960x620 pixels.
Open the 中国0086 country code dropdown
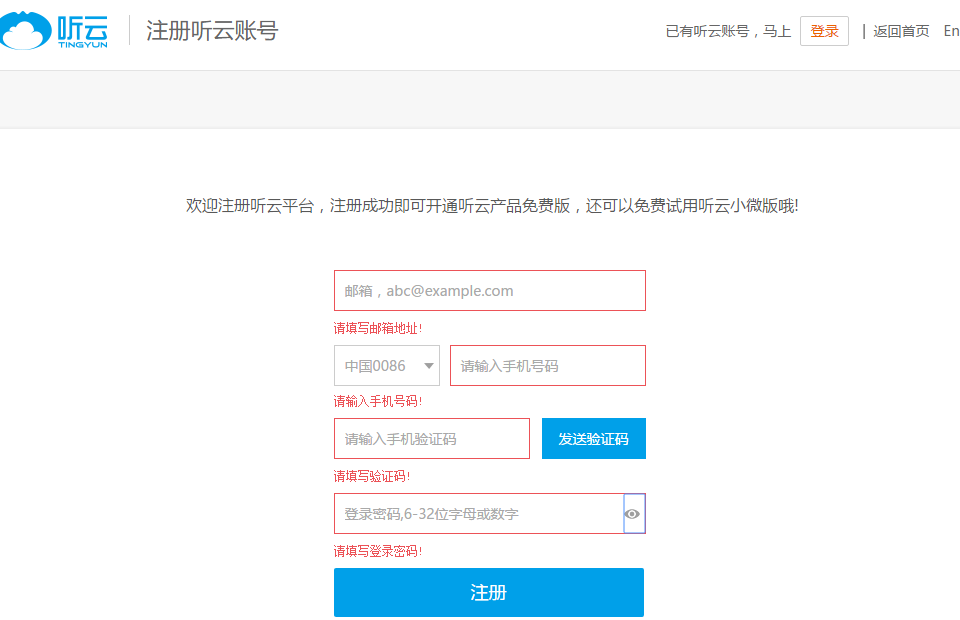pyautogui.click(x=387, y=366)
